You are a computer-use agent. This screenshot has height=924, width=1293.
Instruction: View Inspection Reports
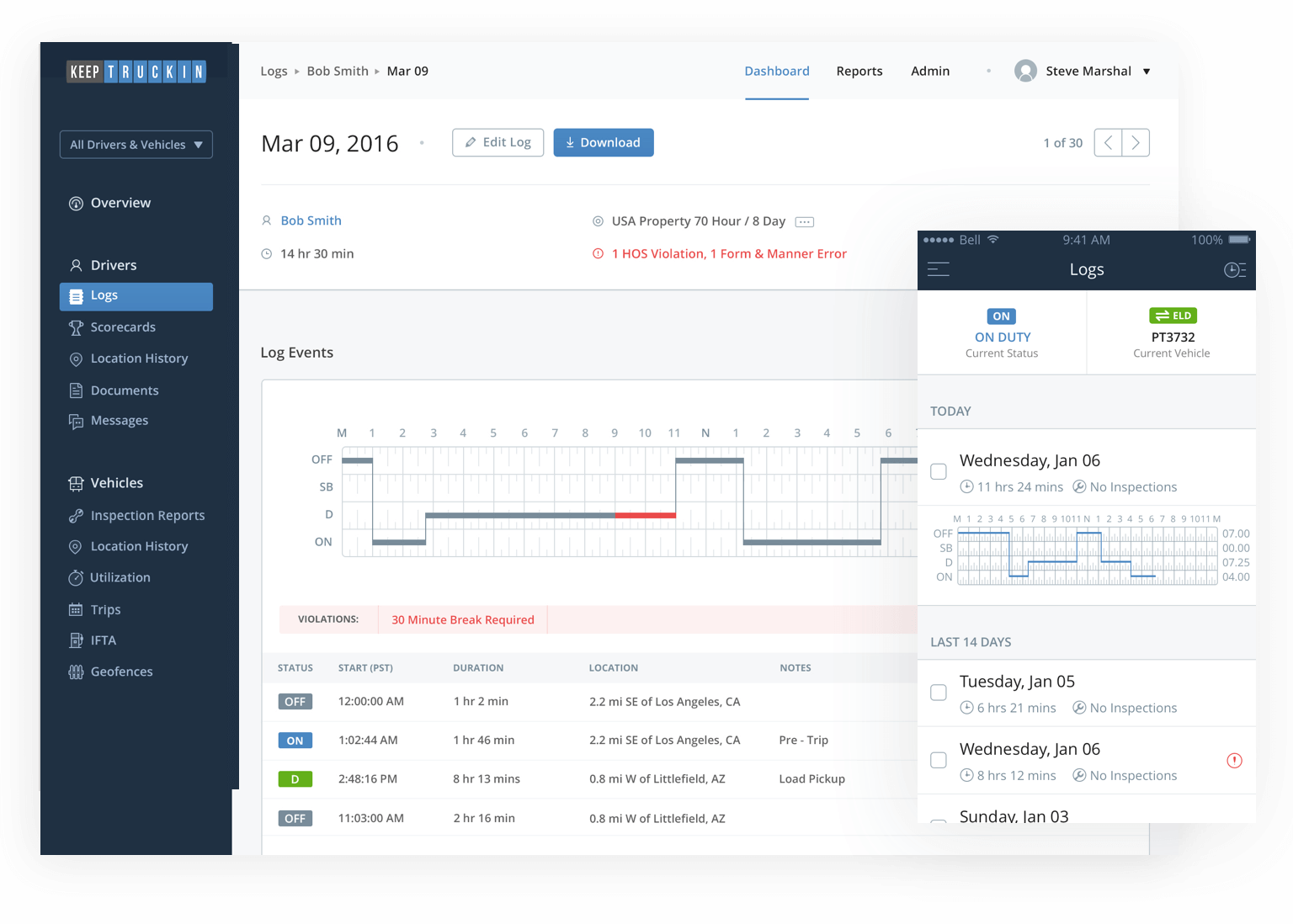[147, 515]
